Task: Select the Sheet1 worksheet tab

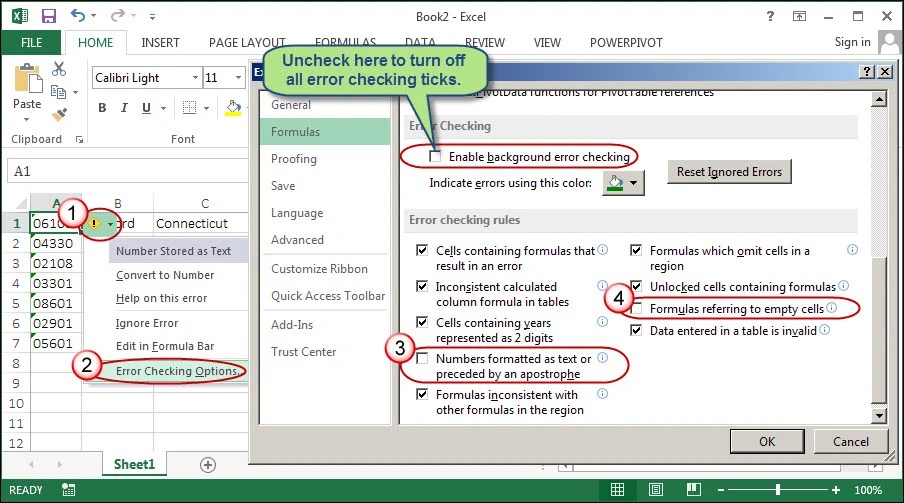Action: [x=134, y=464]
